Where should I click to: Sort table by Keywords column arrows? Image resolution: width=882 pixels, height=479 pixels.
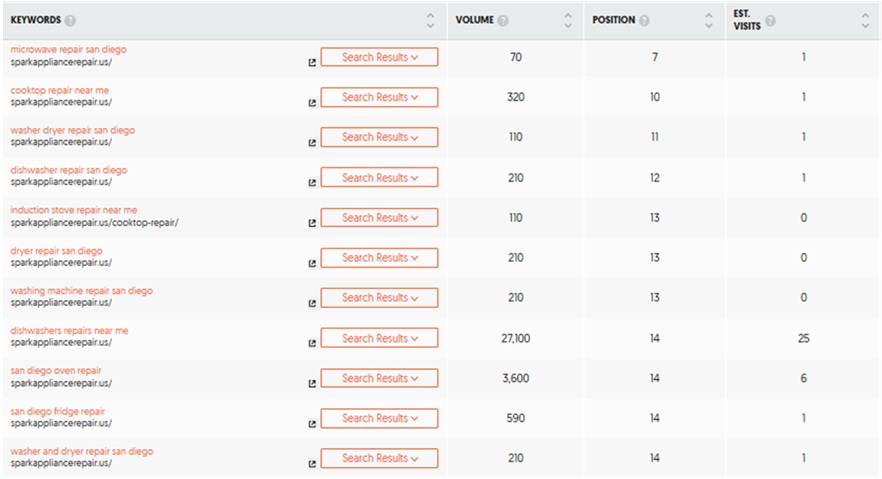click(x=430, y=20)
